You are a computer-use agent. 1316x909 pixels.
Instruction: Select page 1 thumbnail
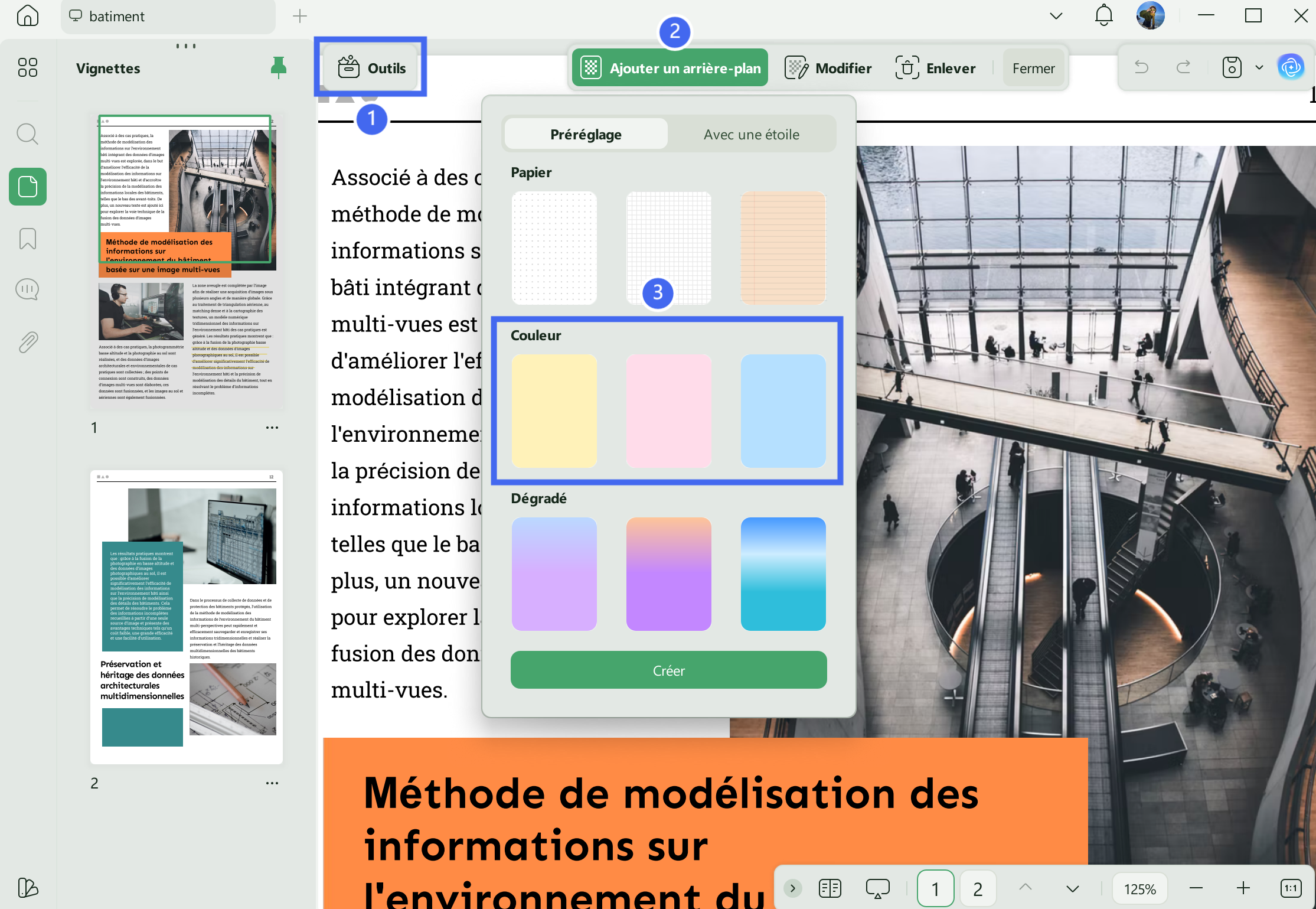[x=187, y=262]
